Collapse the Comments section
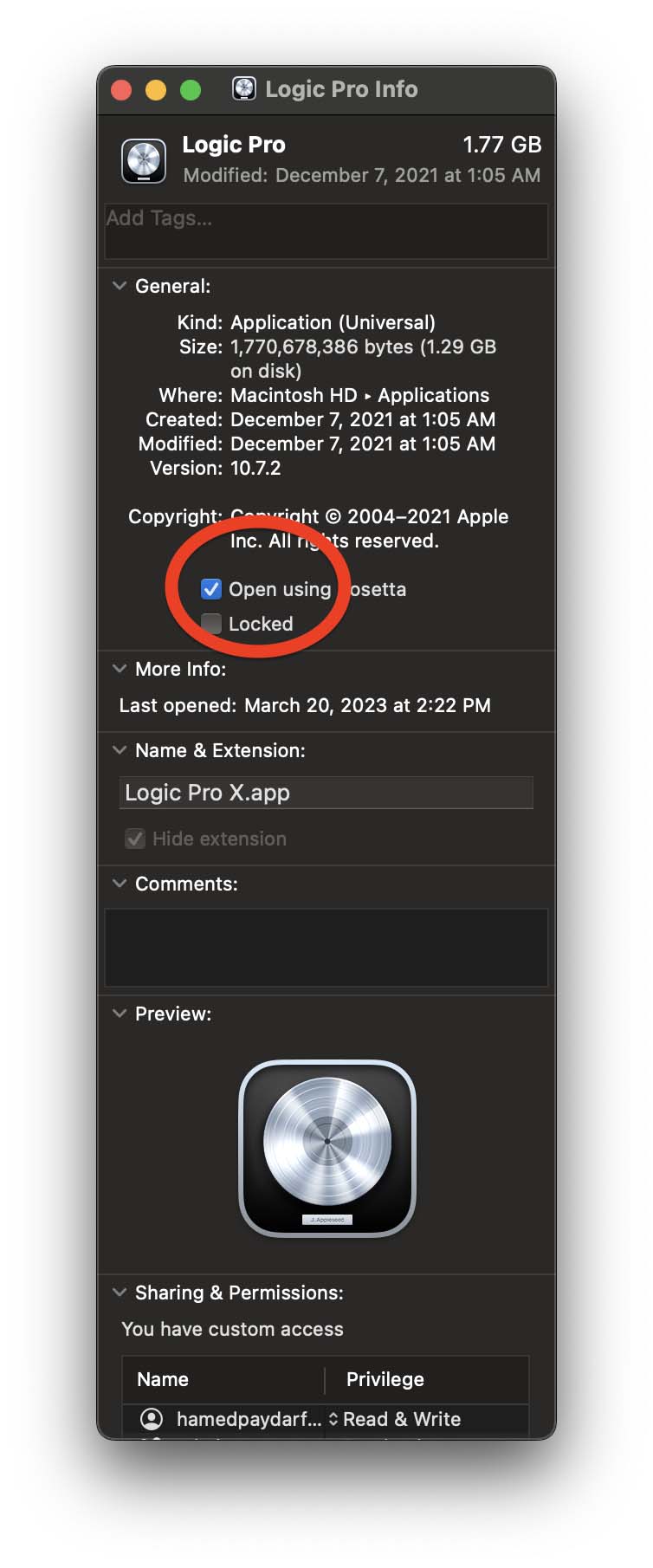The image size is (653, 1568). coord(120,884)
